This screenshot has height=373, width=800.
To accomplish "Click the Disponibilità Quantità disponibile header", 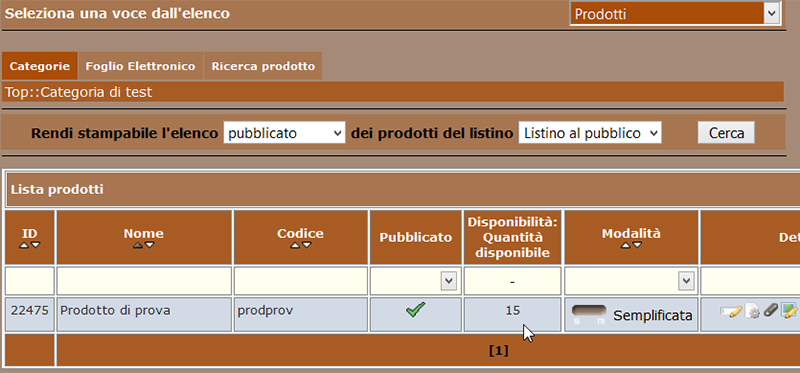I will click(x=512, y=237).
